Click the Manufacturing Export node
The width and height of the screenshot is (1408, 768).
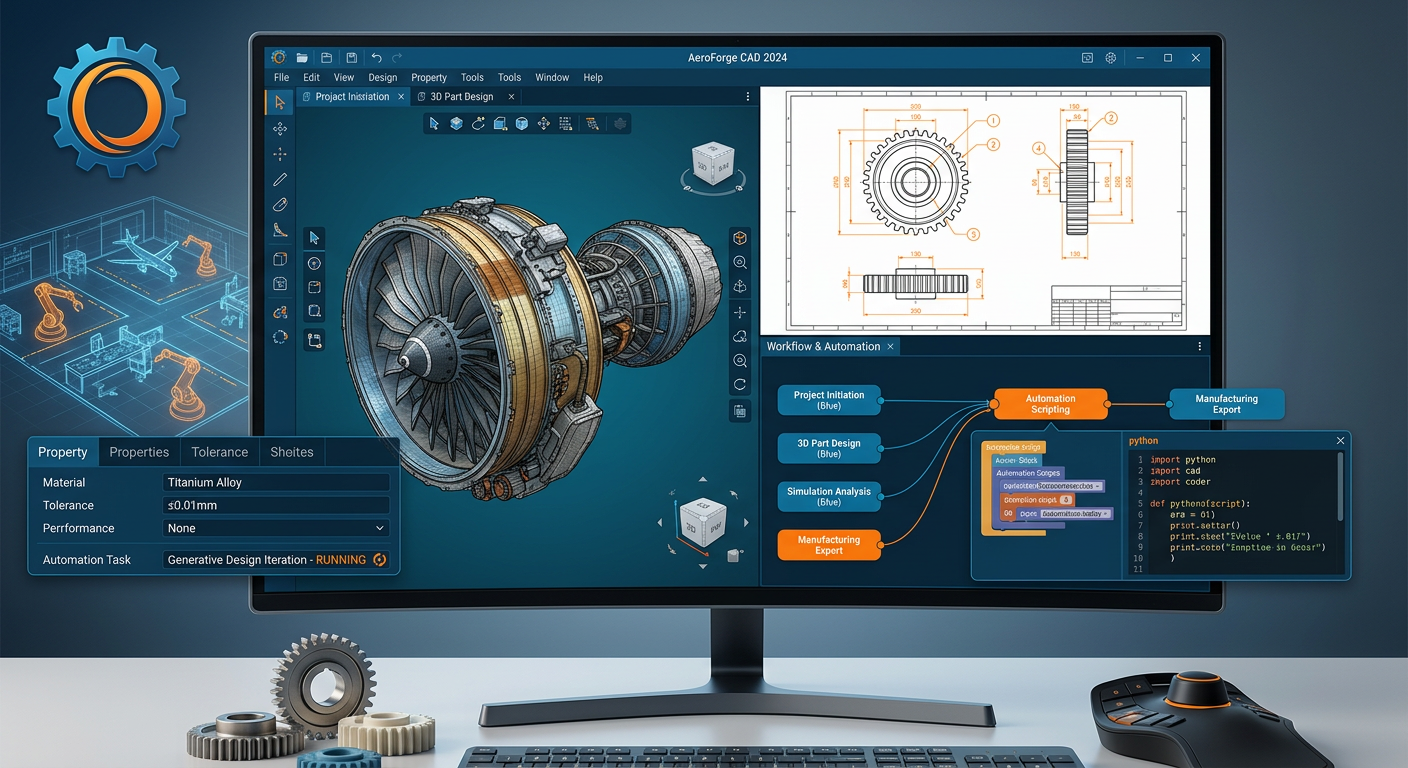pos(1226,404)
